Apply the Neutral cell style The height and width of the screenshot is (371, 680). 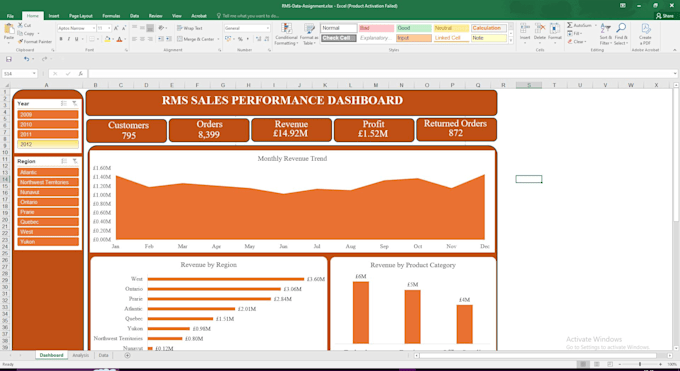click(451, 28)
